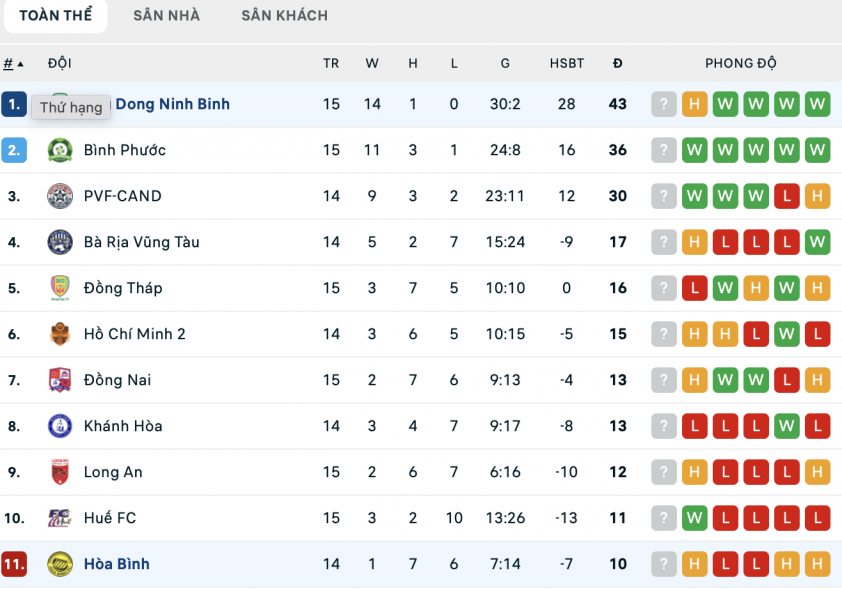842x589 pixels.
Task: Click the PVF-CAND team logo
Action: tap(60, 196)
